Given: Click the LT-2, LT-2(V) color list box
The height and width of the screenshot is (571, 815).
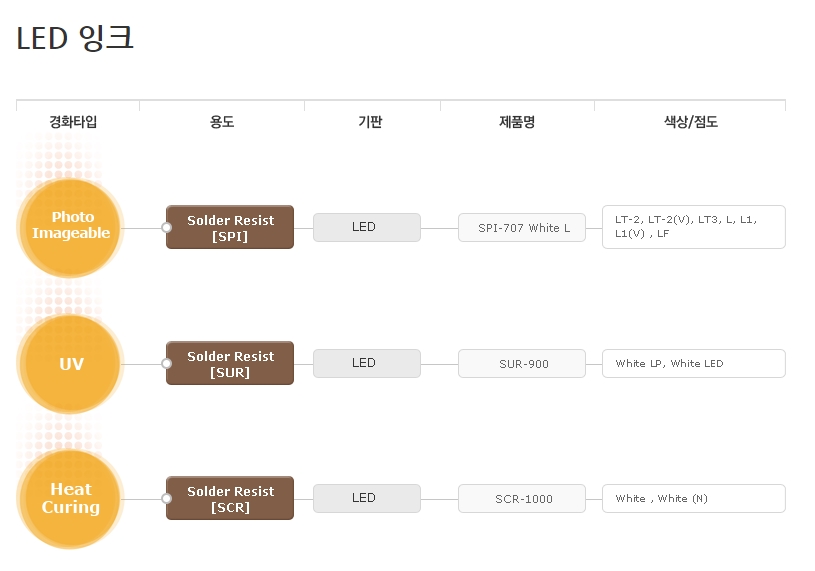Looking at the screenshot, I should pyautogui.click(x=693, y=227).
